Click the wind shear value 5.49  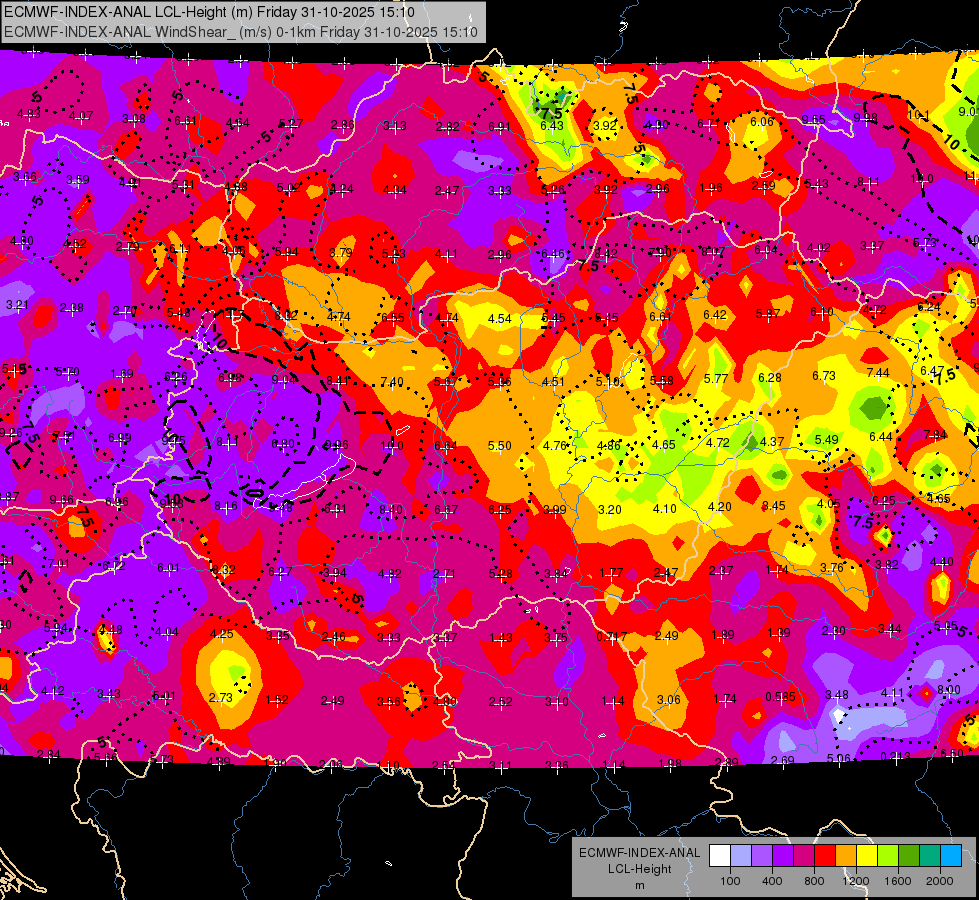coord(826,439)
